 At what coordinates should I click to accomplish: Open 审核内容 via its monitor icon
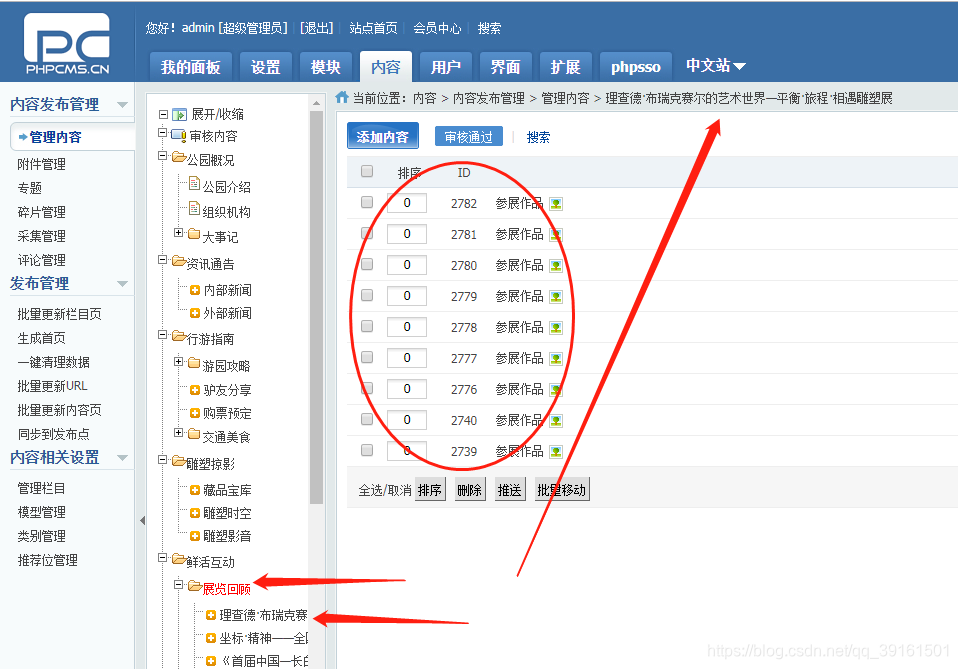tap(179, 134)
